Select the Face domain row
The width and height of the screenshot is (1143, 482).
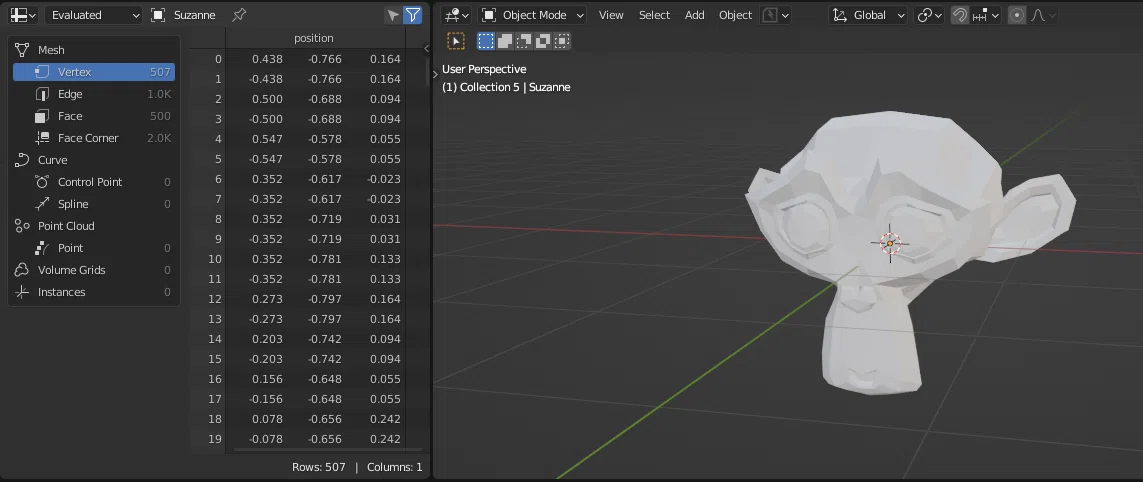(94, 116)
